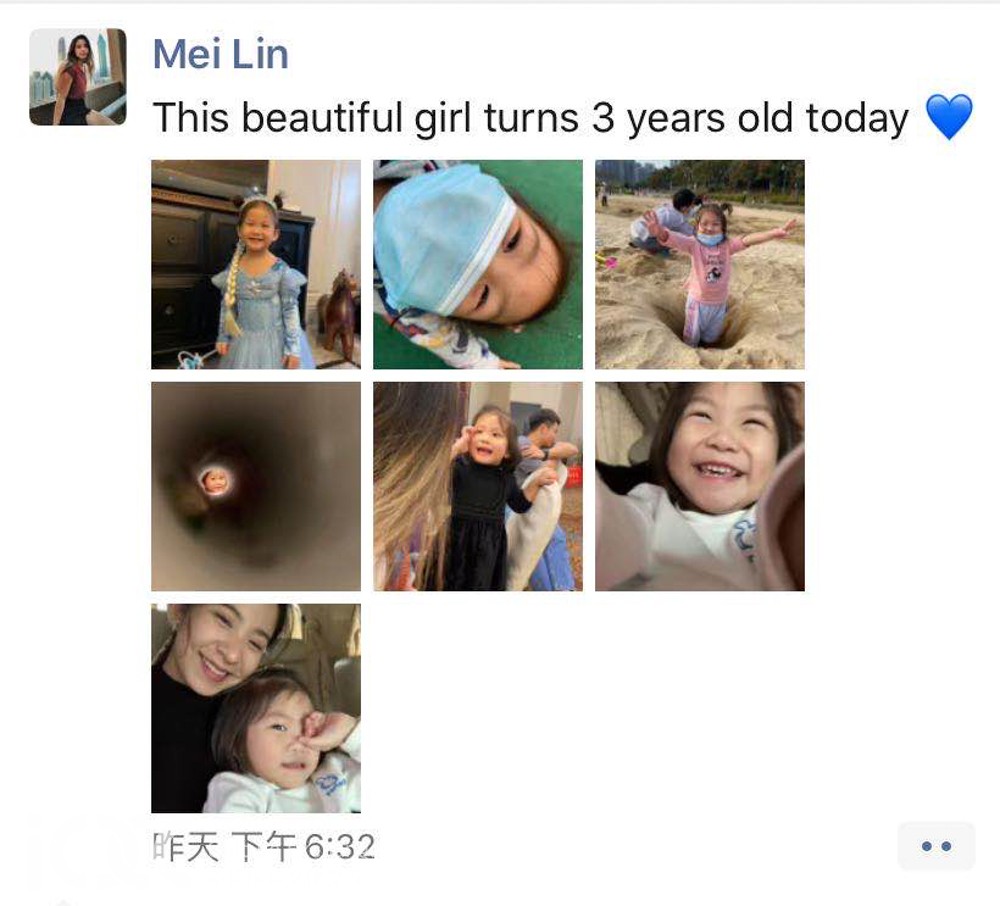The image size is (1000, 906).
Task: Click the "Mei Lin" username text
Action: [221, 54]
